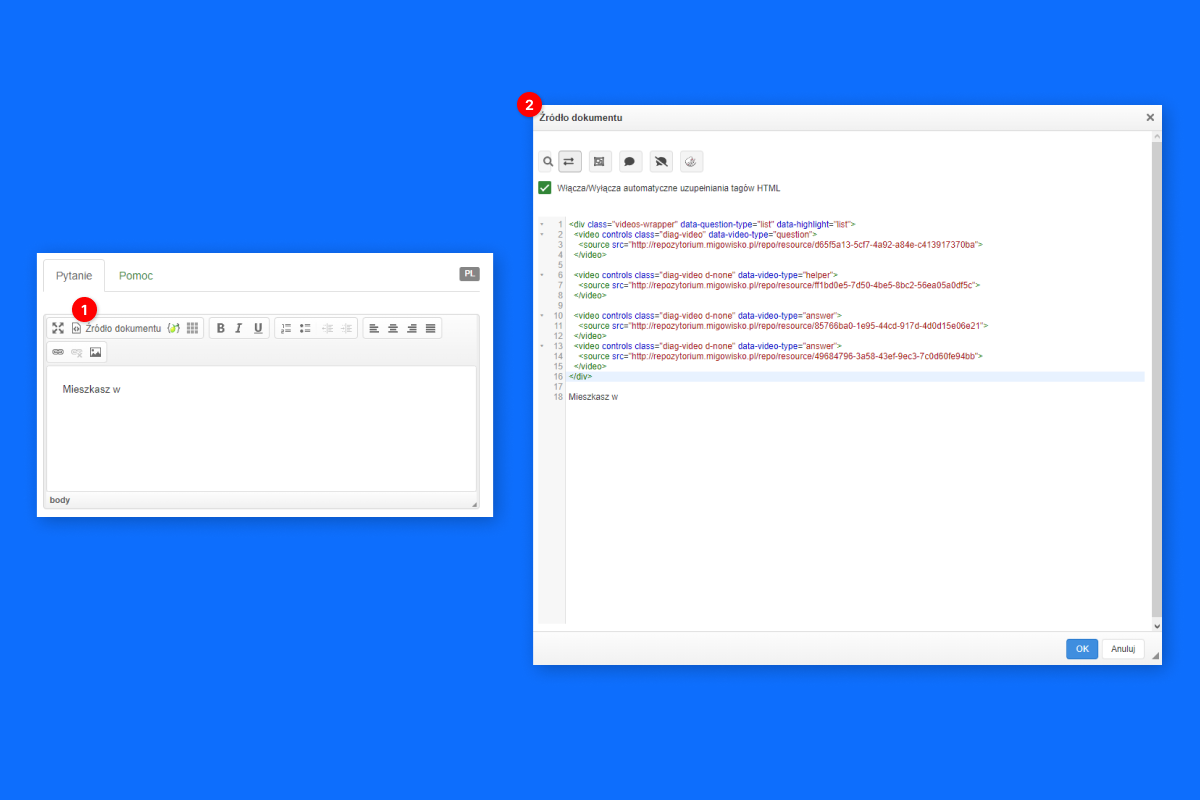Open search in source dialog

point(547,161)
